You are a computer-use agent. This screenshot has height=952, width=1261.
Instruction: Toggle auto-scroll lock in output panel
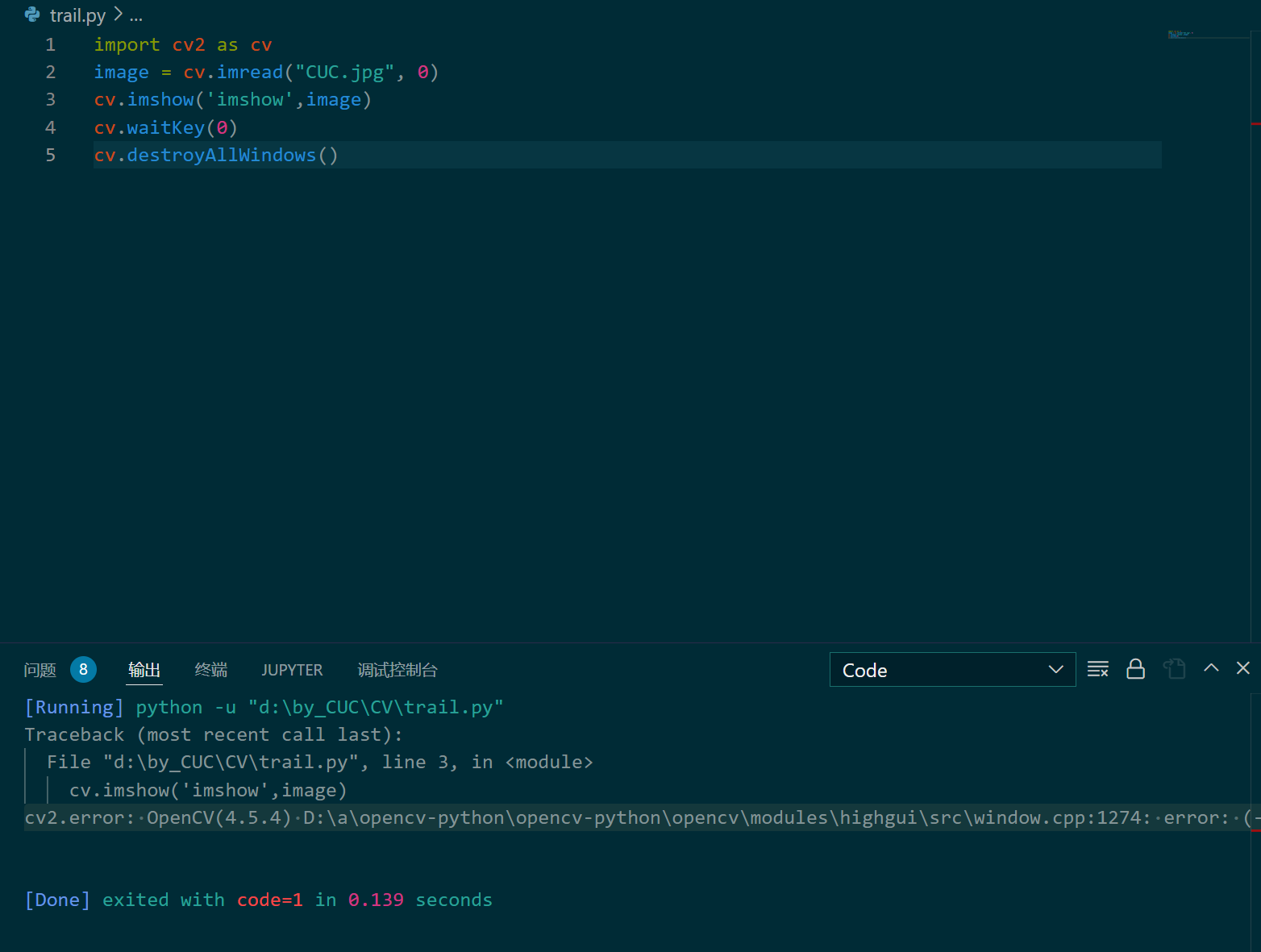coord(1136,668)
